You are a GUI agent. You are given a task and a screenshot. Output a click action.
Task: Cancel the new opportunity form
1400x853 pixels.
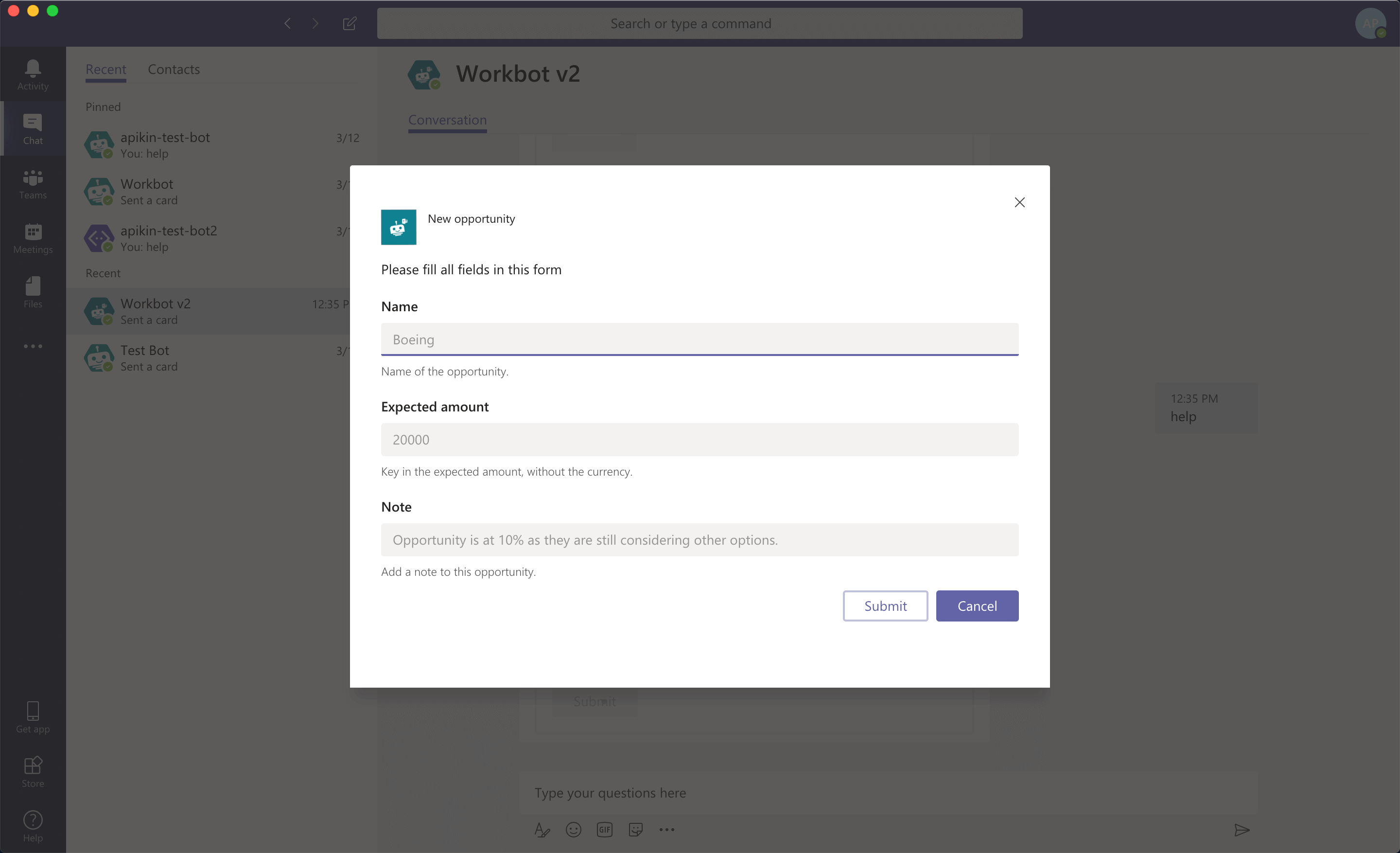pos(977,605)
